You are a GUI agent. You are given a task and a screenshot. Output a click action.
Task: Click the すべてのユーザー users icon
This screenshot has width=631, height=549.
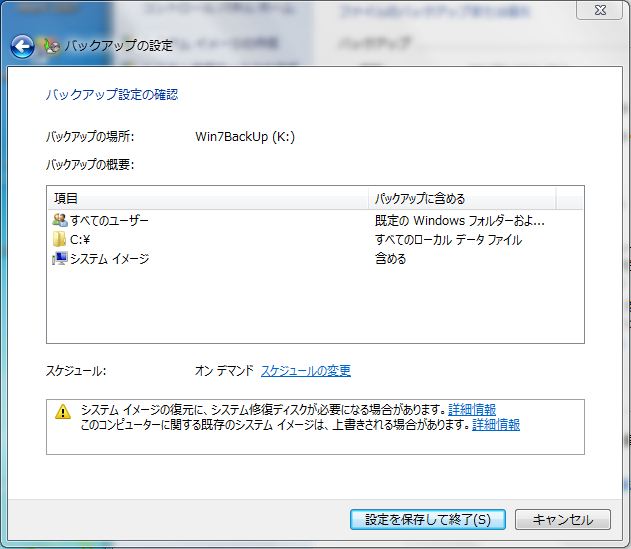tap(60, 220)
